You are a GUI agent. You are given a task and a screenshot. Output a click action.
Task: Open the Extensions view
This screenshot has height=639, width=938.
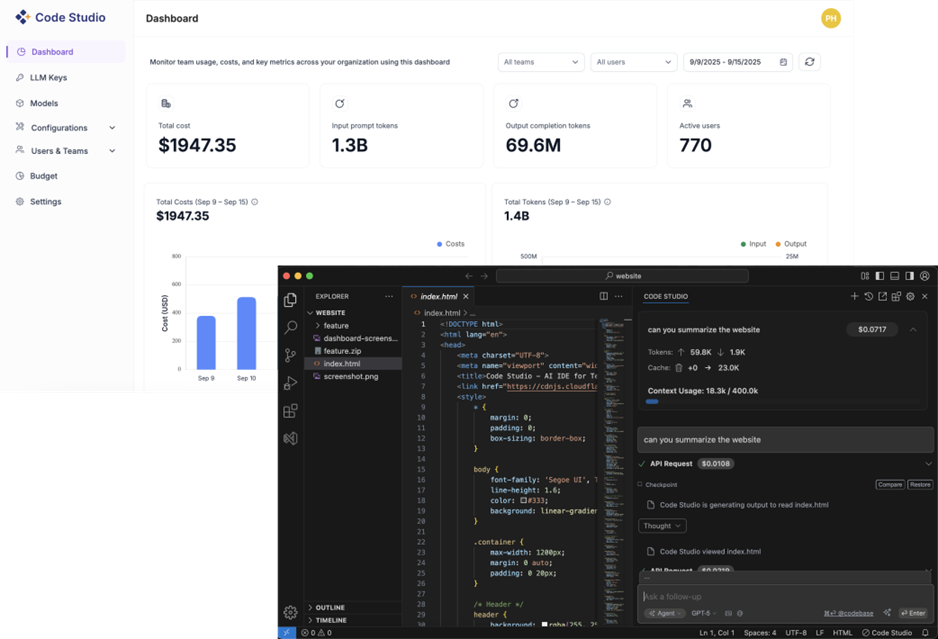(x=290, y=410)
